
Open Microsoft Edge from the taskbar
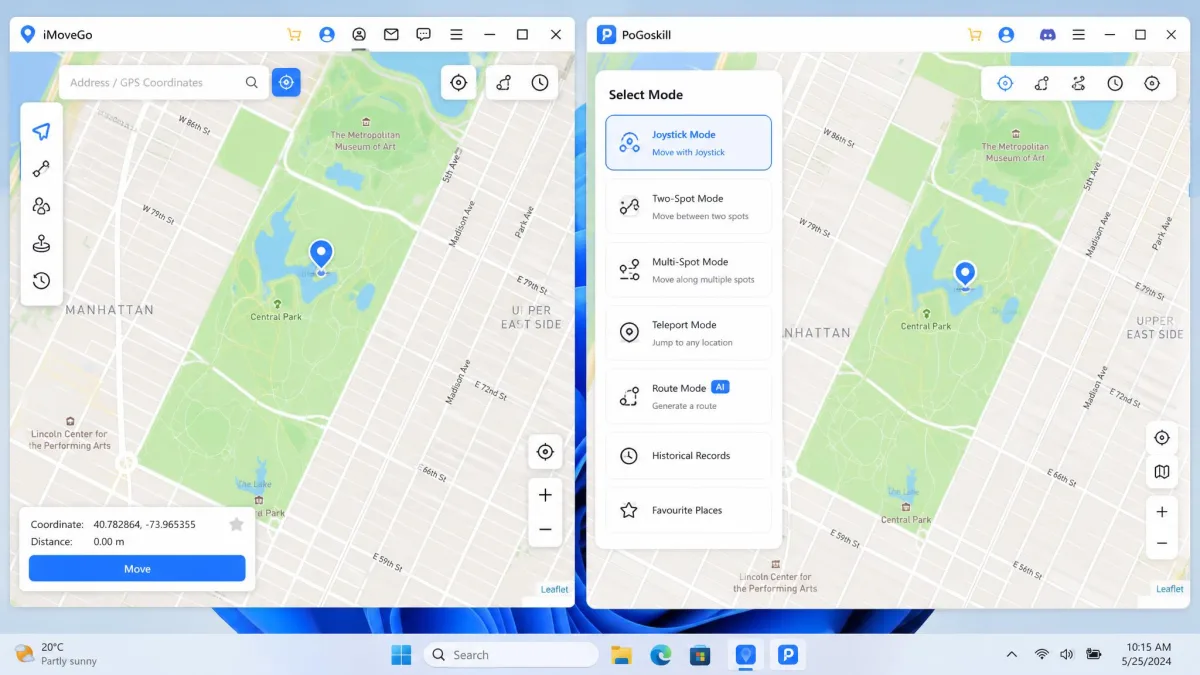(661, 655)
